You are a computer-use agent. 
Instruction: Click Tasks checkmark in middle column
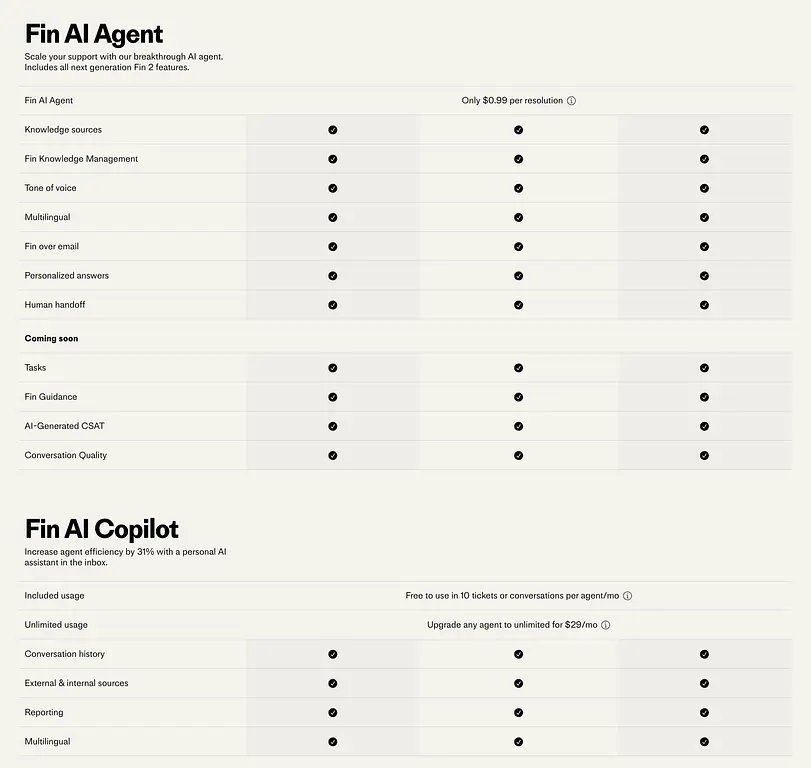518,368
